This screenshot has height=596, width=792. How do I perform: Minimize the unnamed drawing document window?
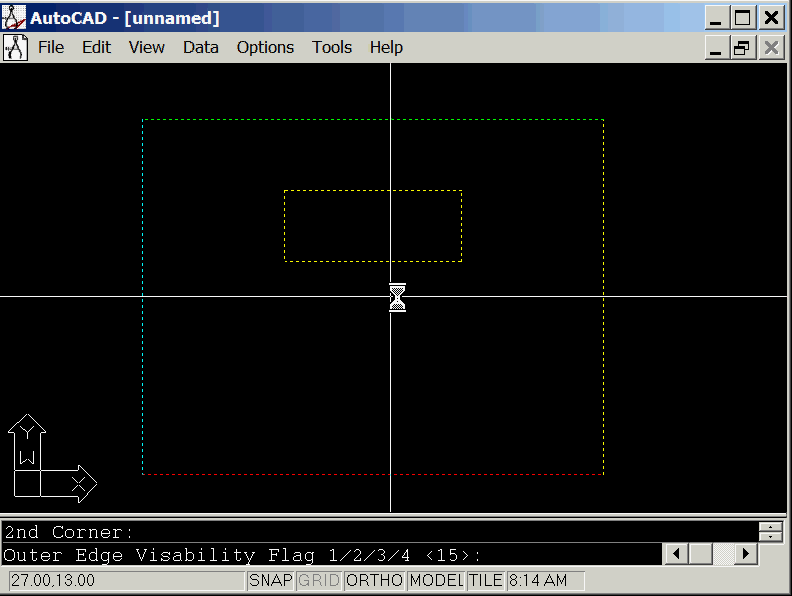[x=716, y=48]
